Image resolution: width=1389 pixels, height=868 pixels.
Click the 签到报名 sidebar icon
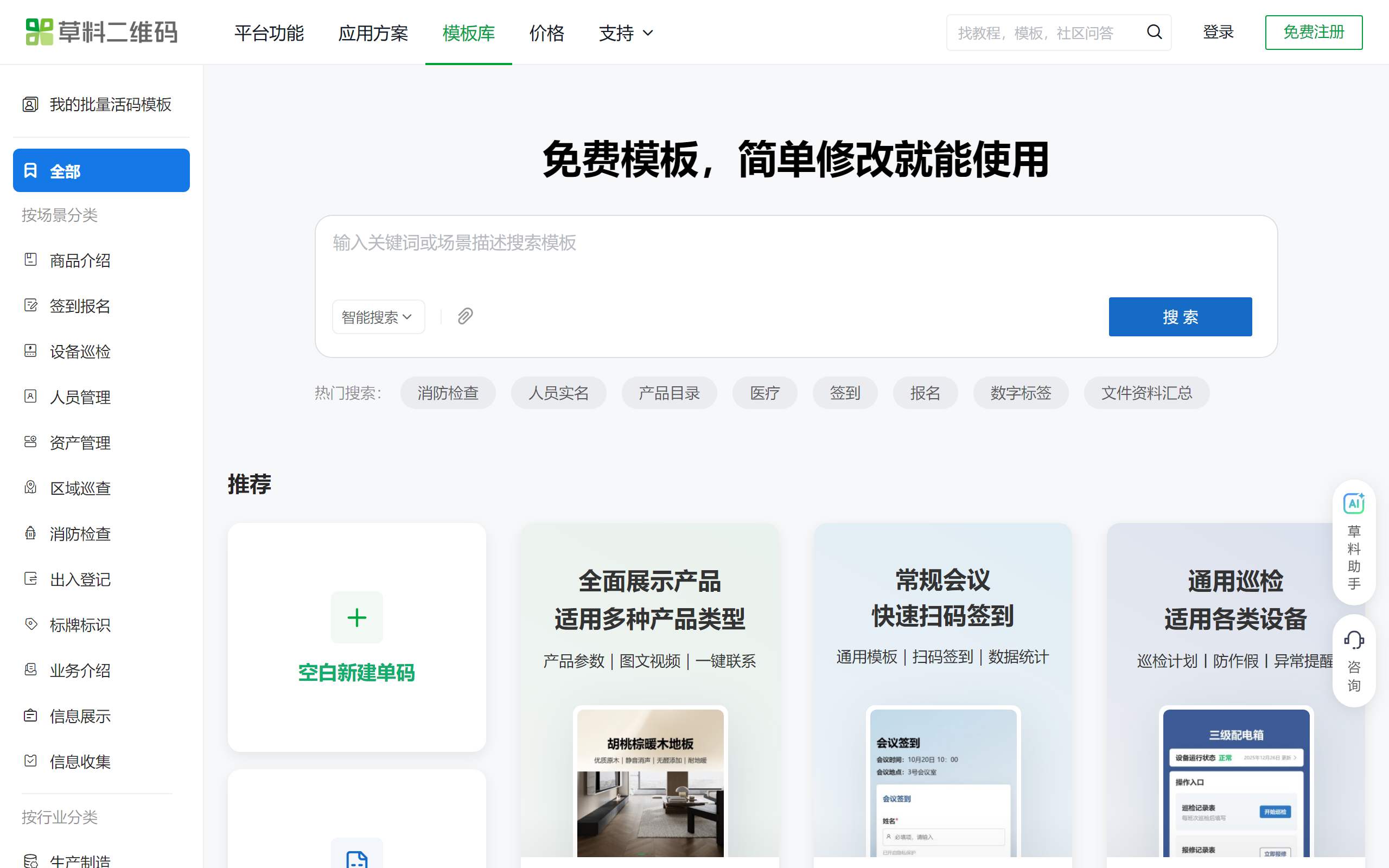pyautogui.click(x=30, y=305)
